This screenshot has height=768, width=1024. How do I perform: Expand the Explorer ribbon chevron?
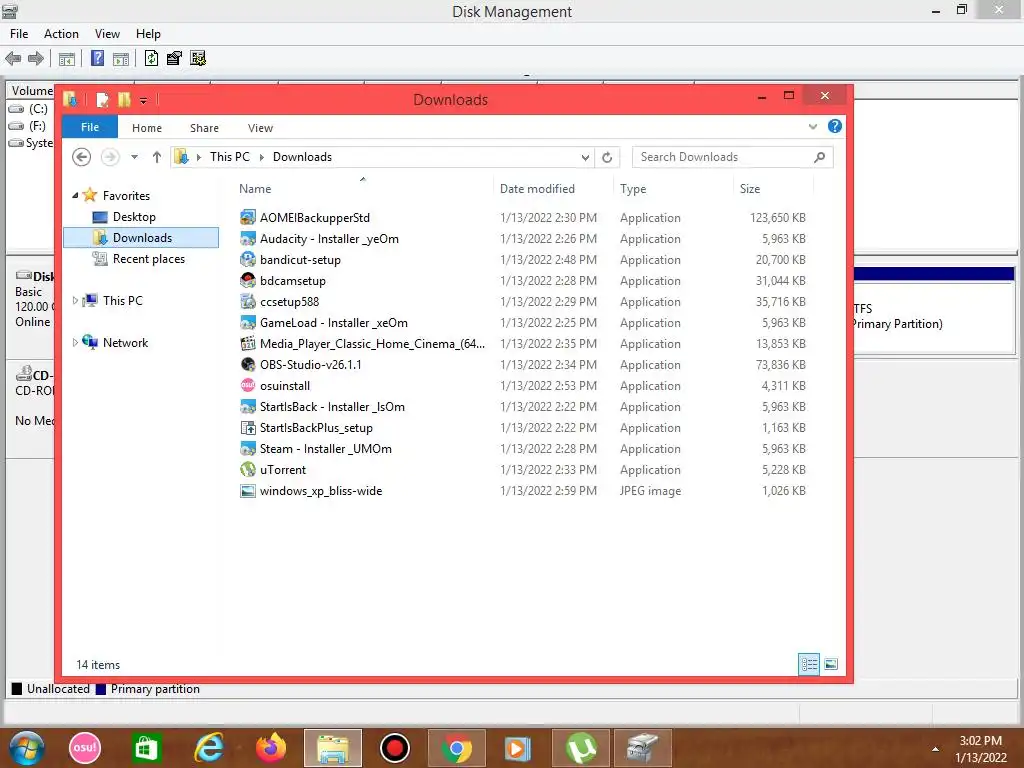pos(812,127)
